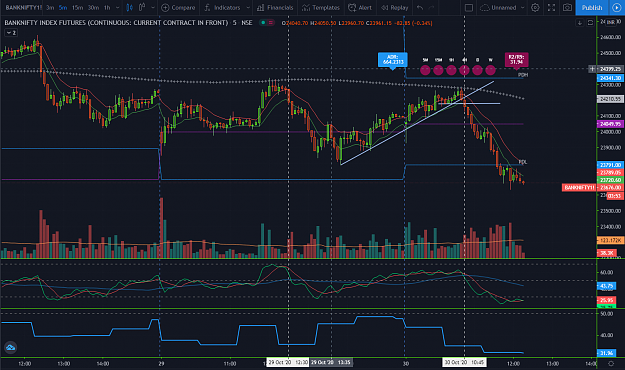
Task: Open the Indicators dialog
Action: tap(222, 8)
